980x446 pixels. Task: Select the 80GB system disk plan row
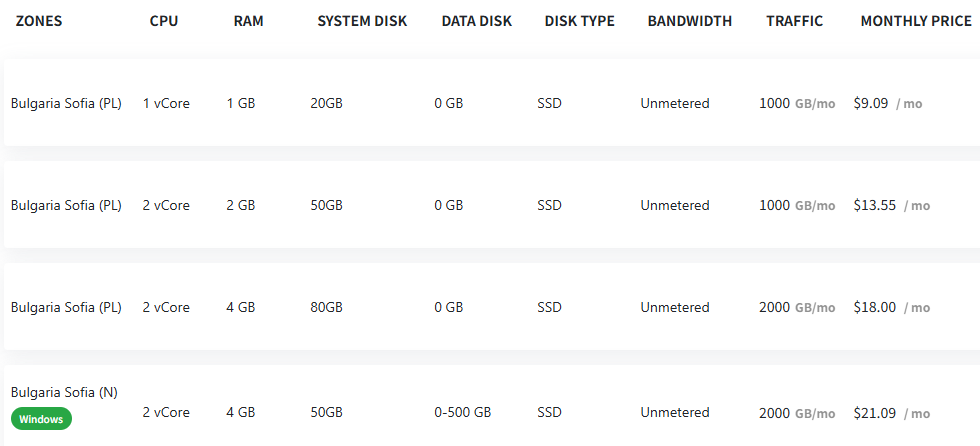(492, 307)
